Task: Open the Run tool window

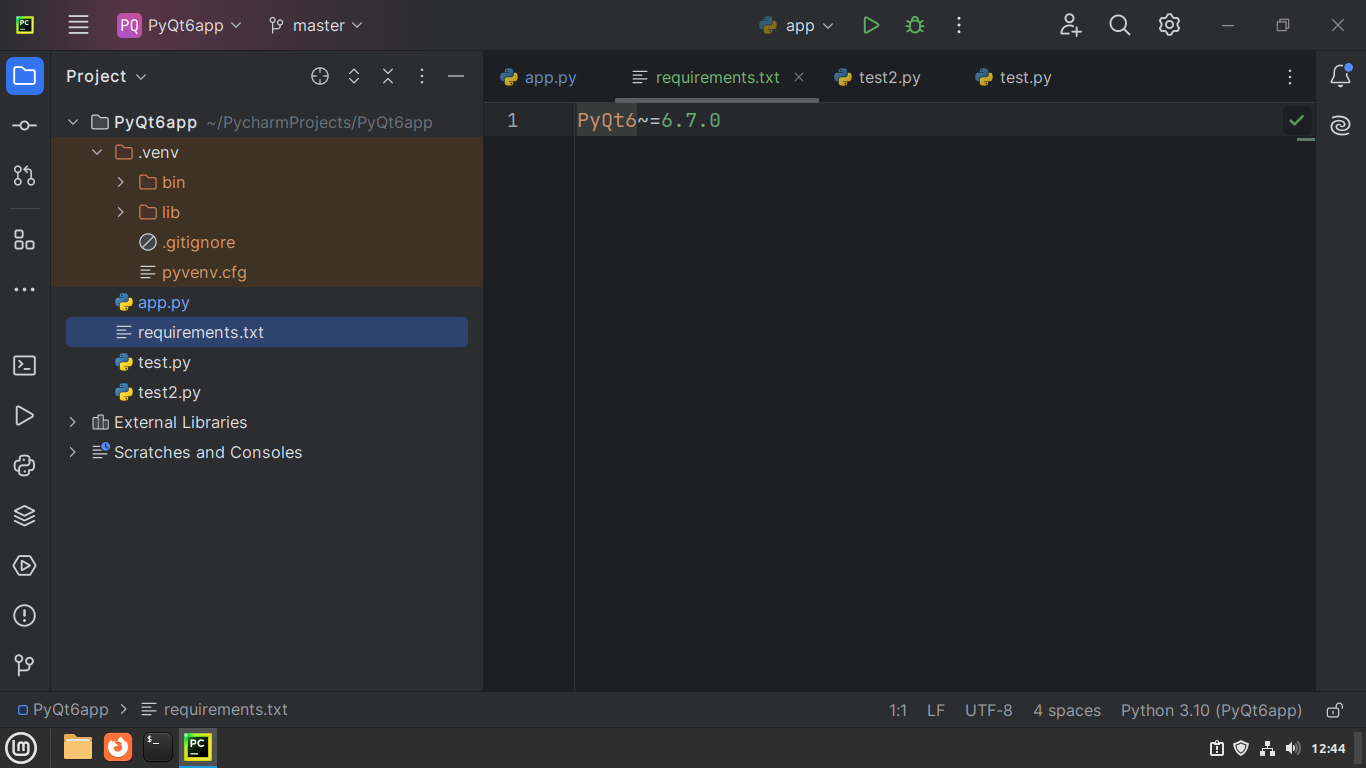Action: pyautogui.click(x=25, y=416)
